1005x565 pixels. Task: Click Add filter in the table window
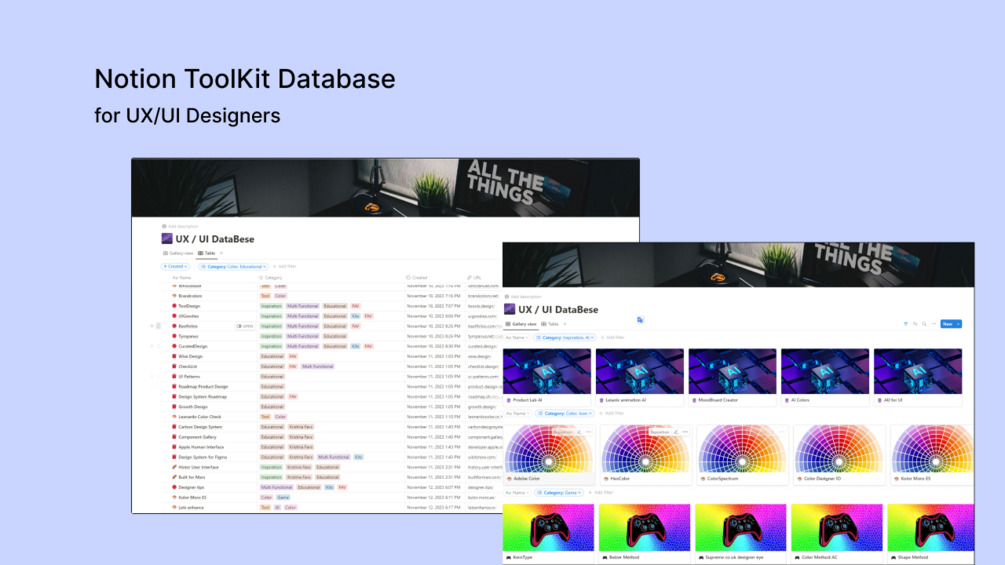coord(285,266)
